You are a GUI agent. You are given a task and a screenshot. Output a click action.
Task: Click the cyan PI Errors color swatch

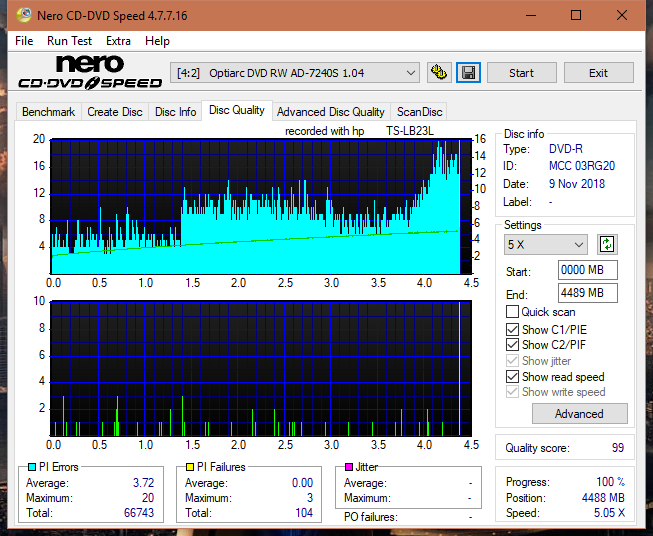click(x=32, y=467)
